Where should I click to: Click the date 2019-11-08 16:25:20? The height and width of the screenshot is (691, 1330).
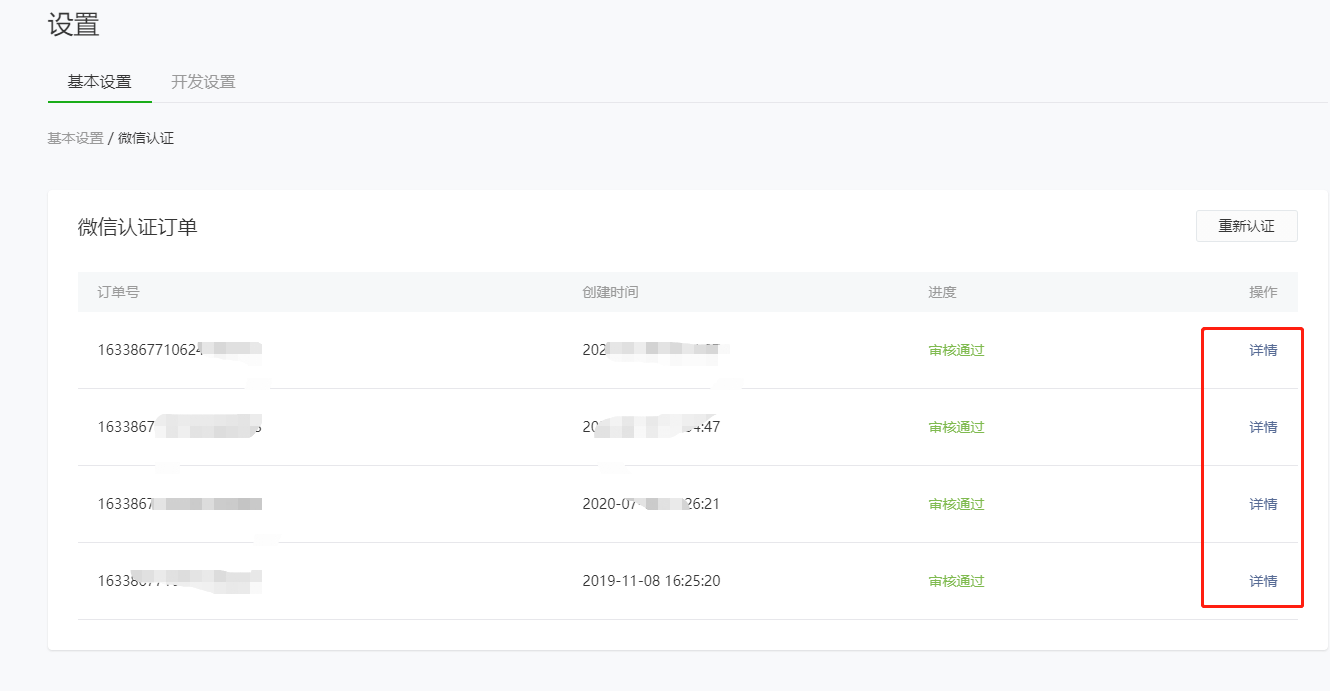(651, 581)
